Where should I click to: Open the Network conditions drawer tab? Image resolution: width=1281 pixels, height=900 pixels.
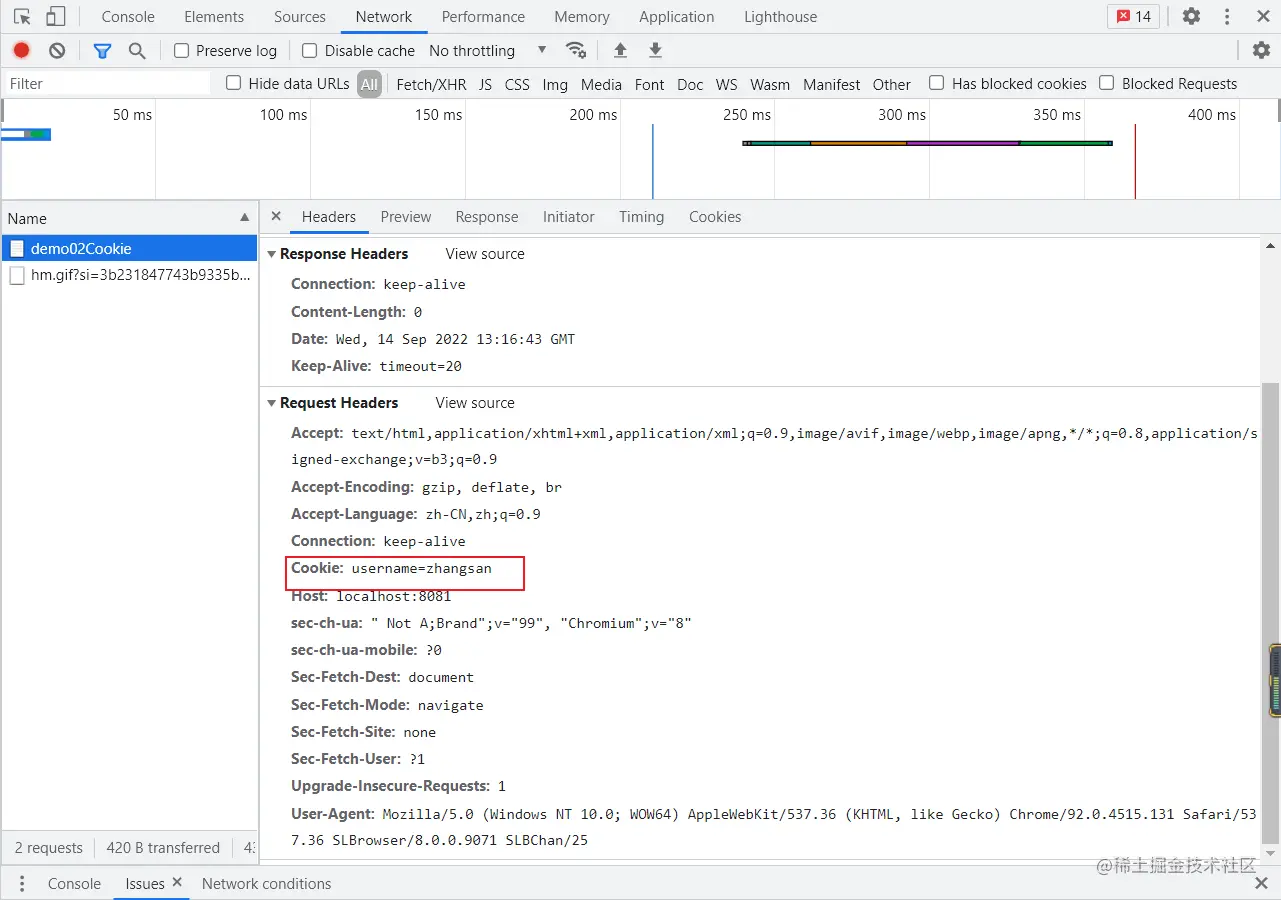point(266,883)
